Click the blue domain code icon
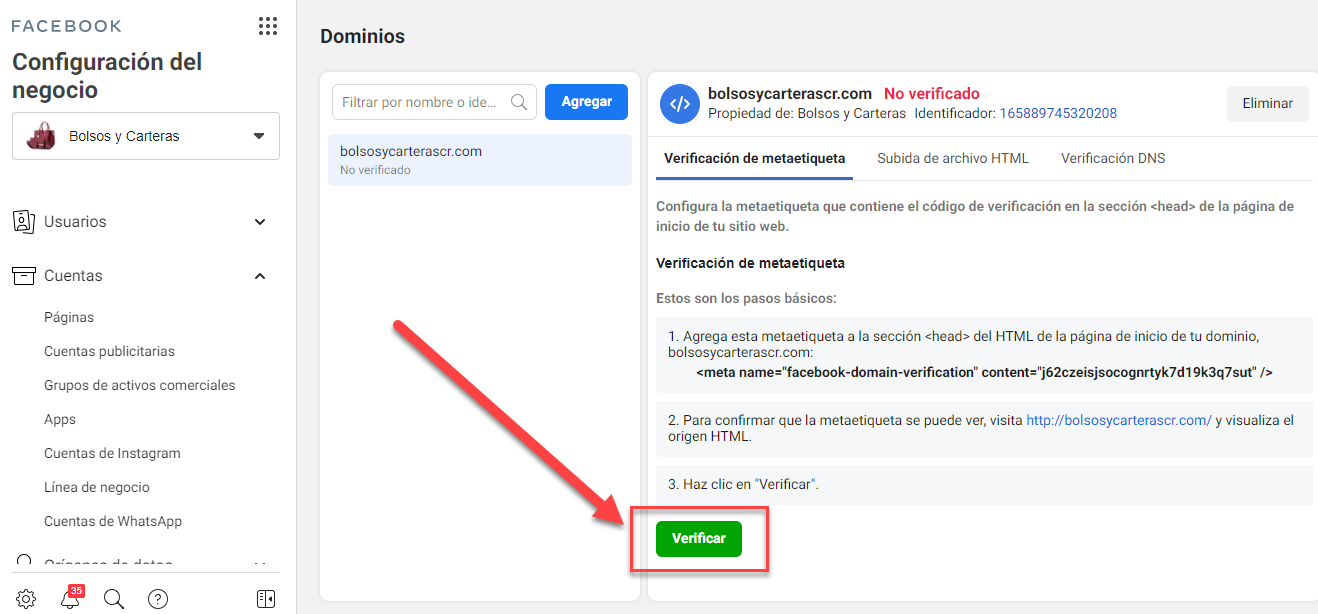The image size is (1318, 614). coord(679,104)
